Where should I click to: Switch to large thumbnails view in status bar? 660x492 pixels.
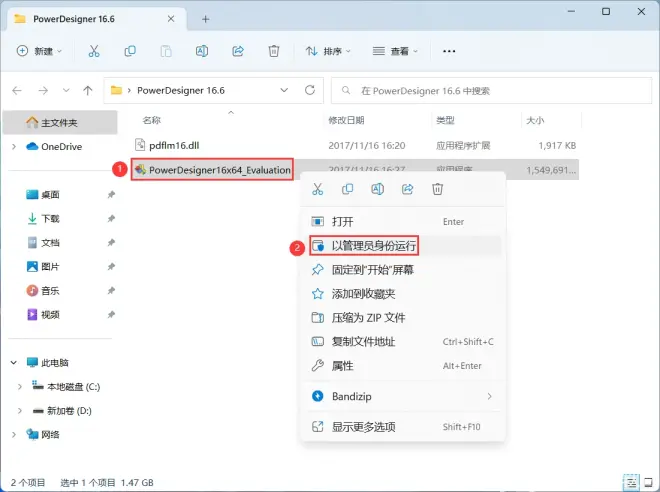[649, 482]
